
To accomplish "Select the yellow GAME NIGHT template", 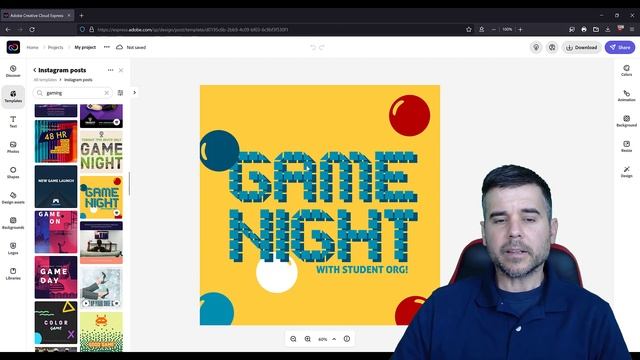I will 101,197.
